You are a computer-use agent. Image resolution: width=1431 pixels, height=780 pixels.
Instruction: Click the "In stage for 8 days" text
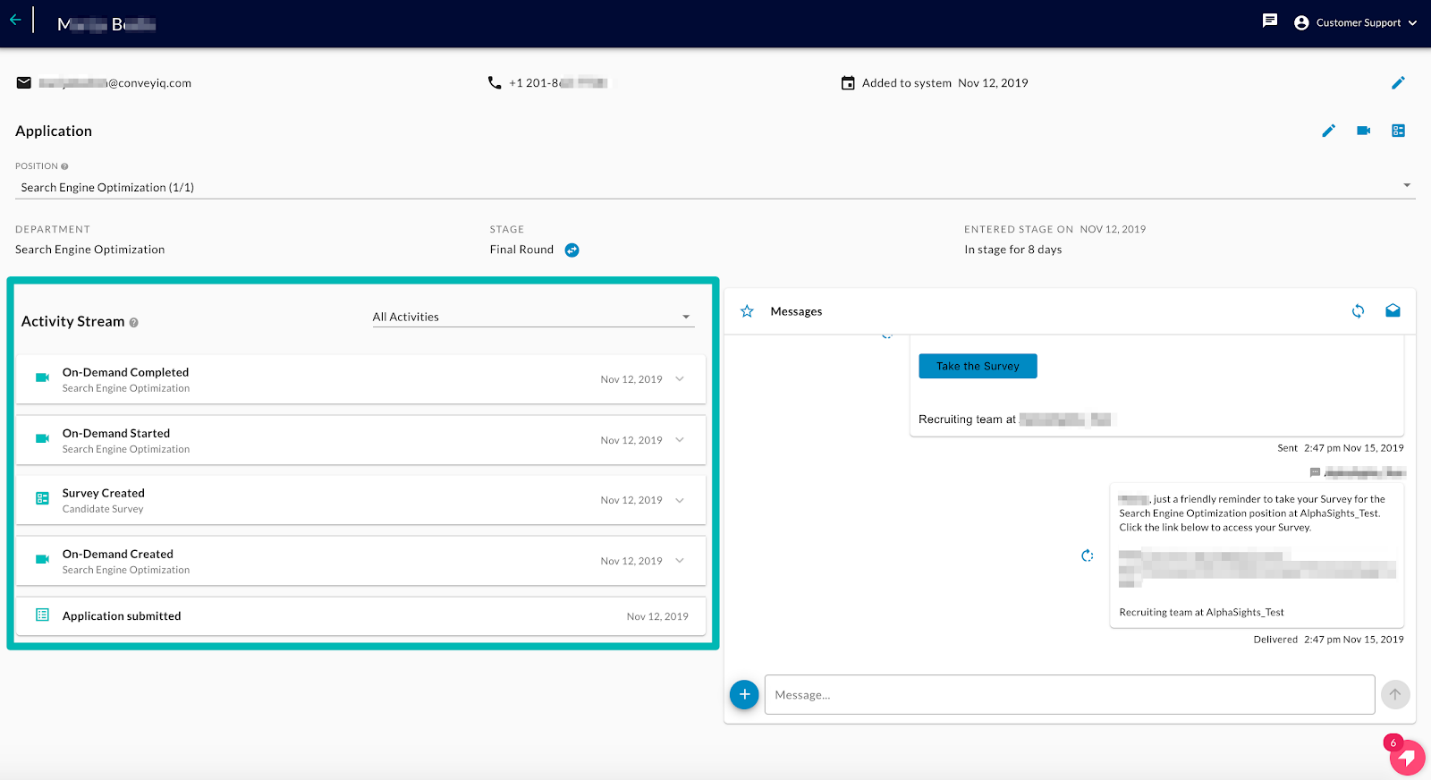point(1013,250)
